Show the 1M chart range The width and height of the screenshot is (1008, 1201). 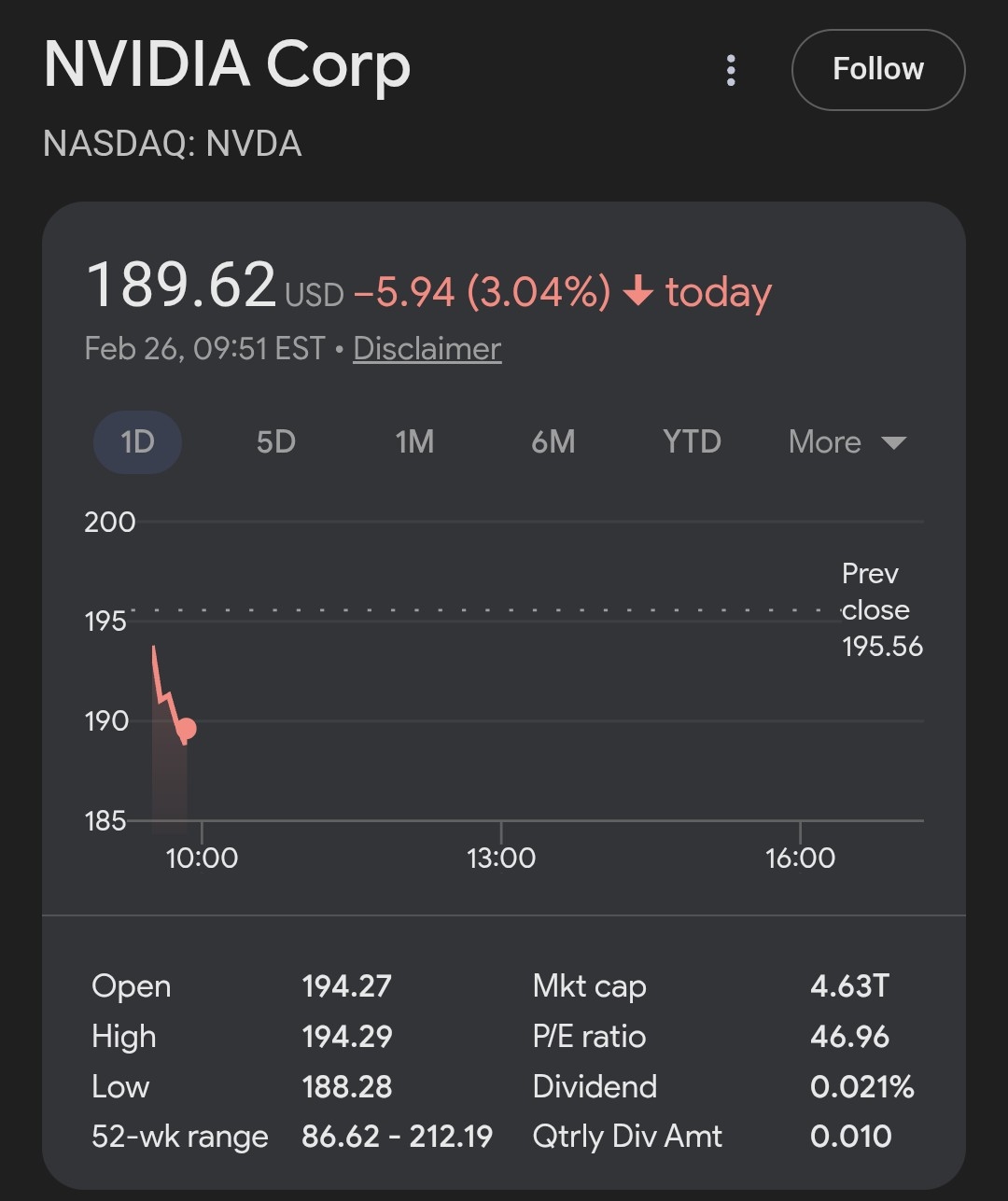(x=414, y=441)
